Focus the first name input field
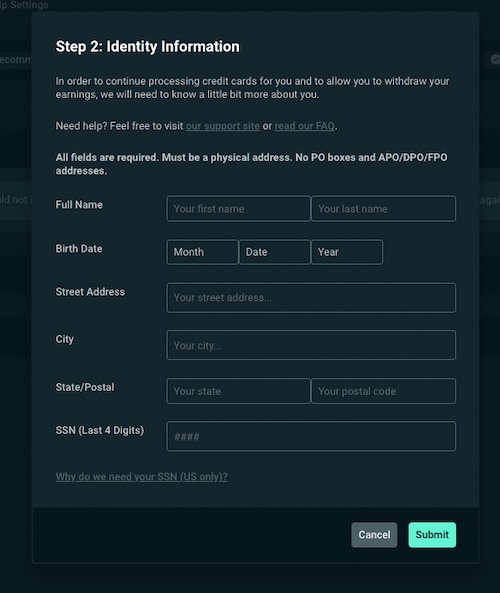Viewport: 500px width, 593px height. pos(239,208)
